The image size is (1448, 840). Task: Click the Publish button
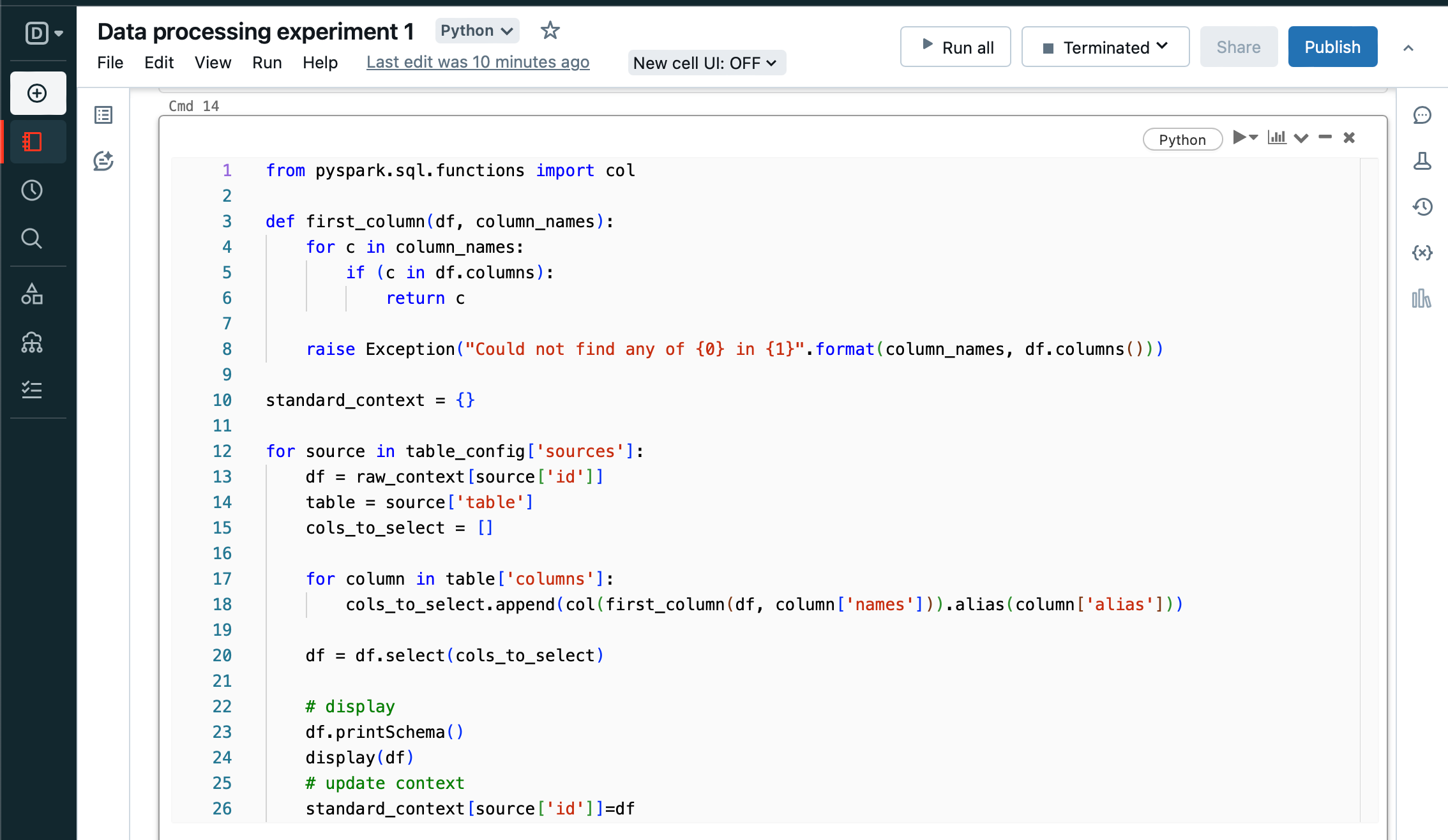click(x=1332, y=47)
